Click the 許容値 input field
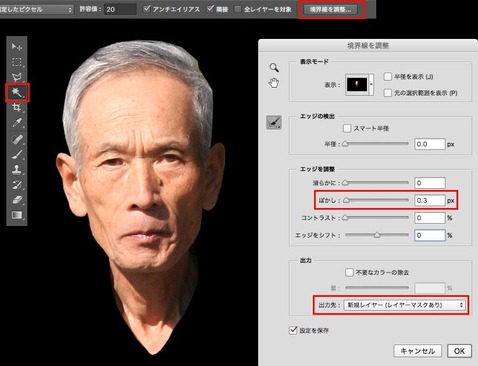 (120, 9)
